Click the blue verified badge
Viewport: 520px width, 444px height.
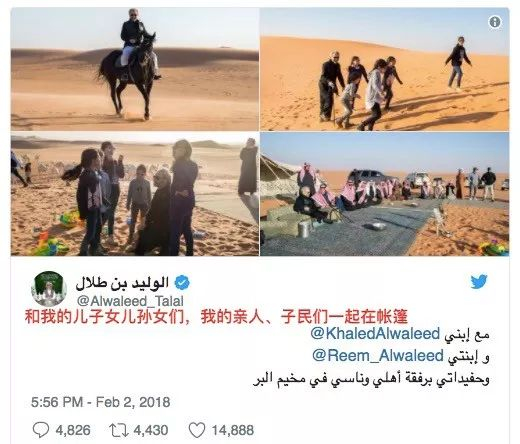tap(182, 283)
